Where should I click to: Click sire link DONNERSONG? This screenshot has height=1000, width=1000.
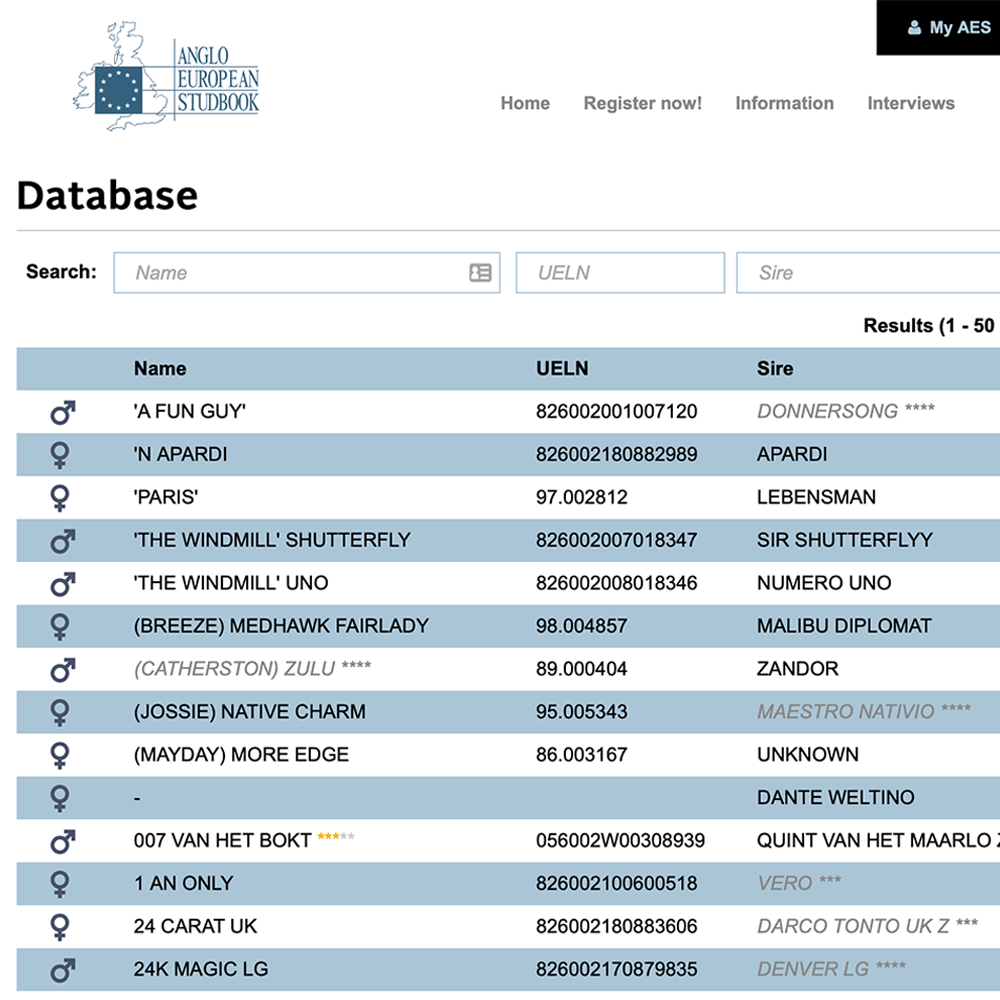tap(827, 411)
